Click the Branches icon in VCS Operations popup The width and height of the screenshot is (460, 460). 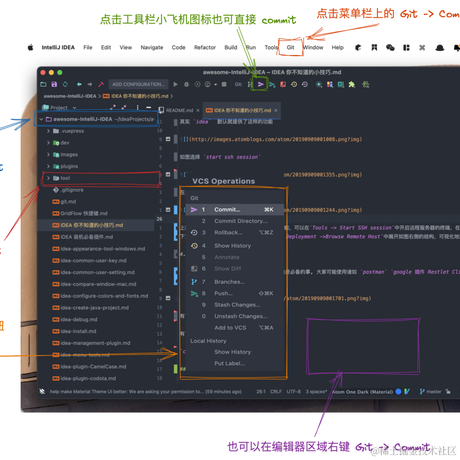coord(194,282)
